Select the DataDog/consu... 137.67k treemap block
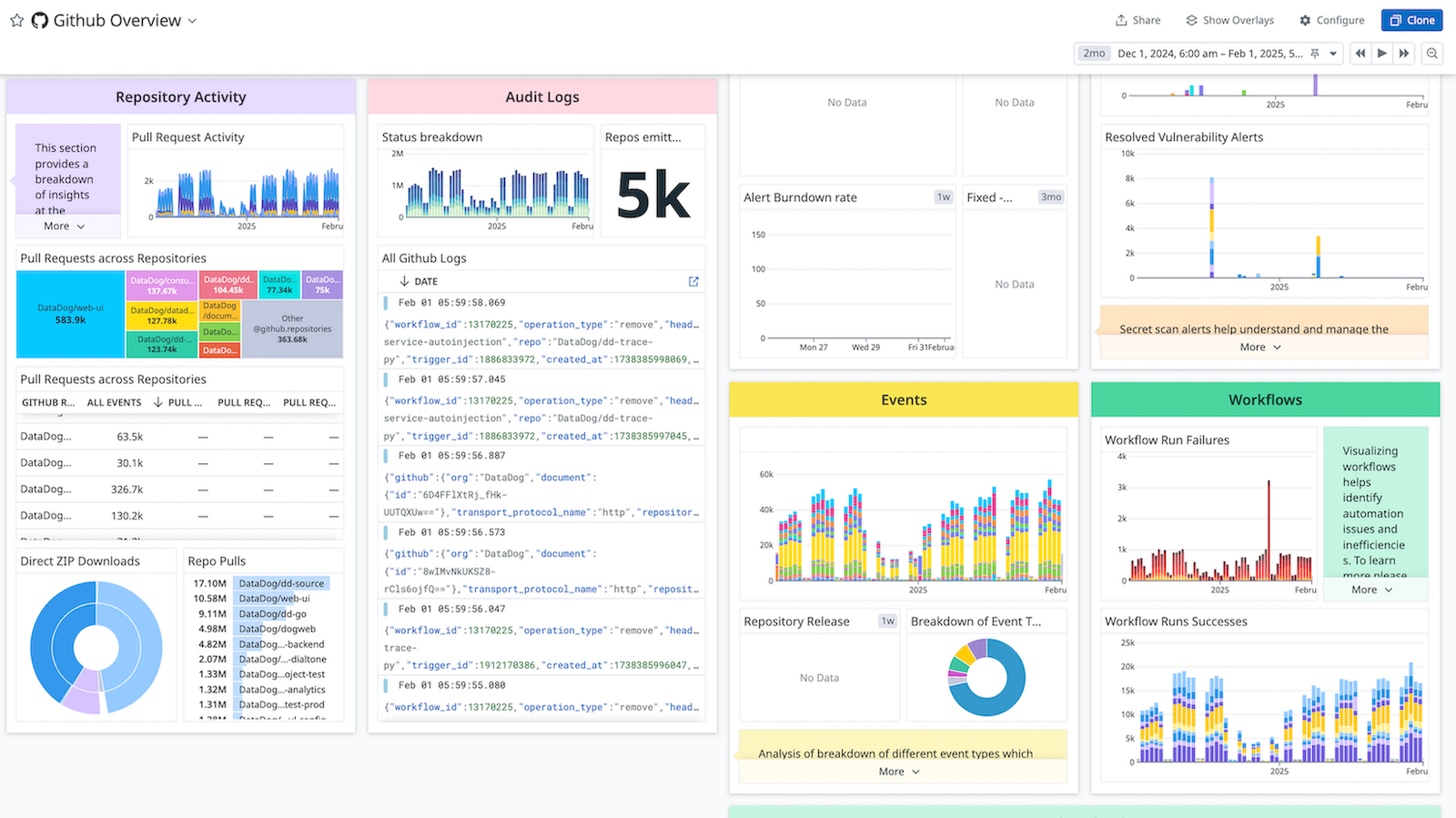 (x=162, y=286)
